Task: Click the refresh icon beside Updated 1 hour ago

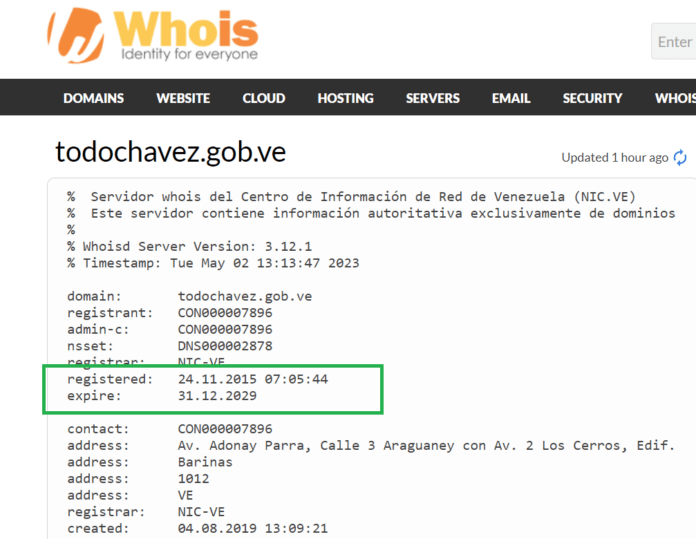Action: coord(681,158)
